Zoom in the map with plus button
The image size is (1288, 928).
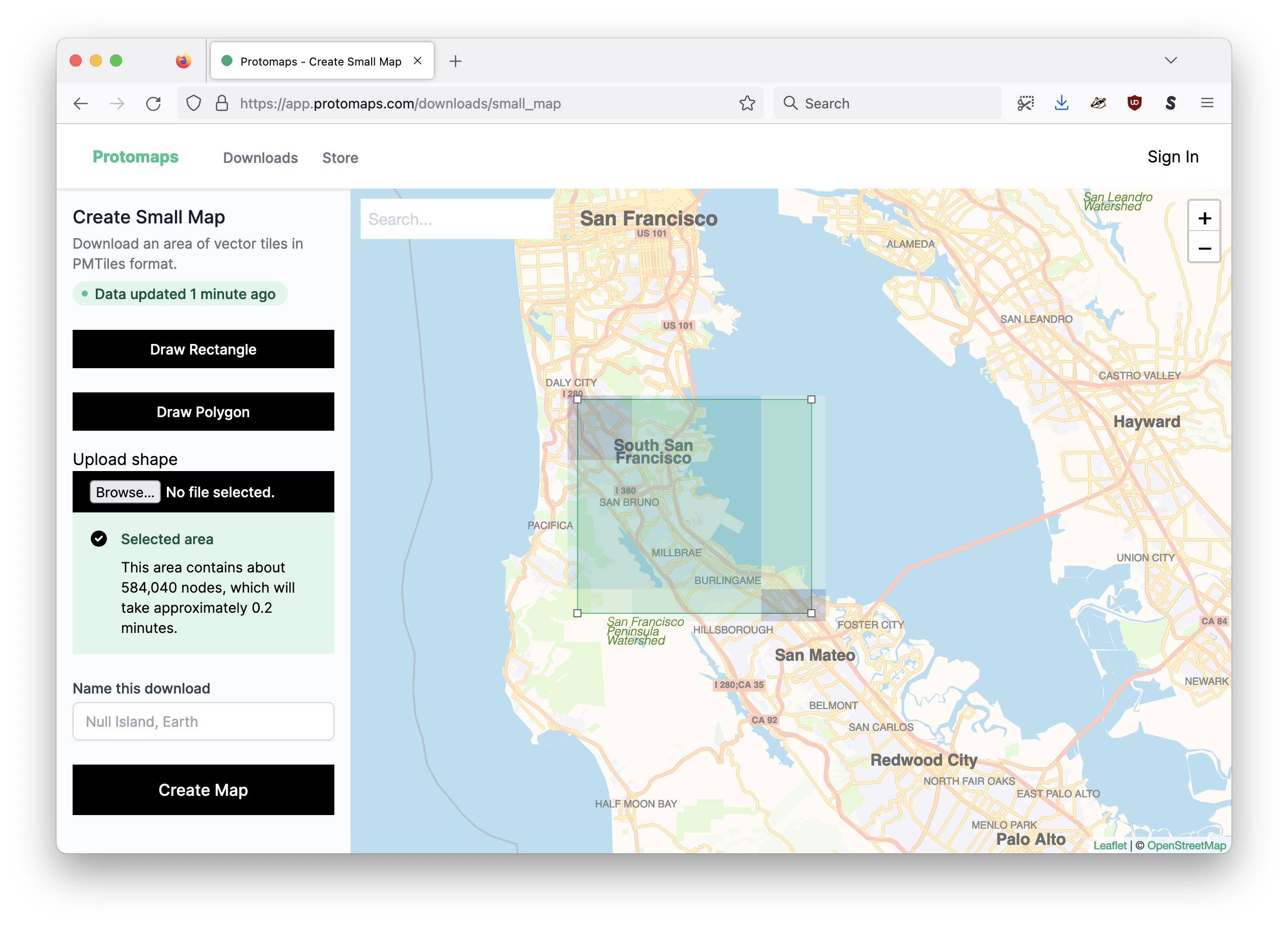(x=1204, y=218)
